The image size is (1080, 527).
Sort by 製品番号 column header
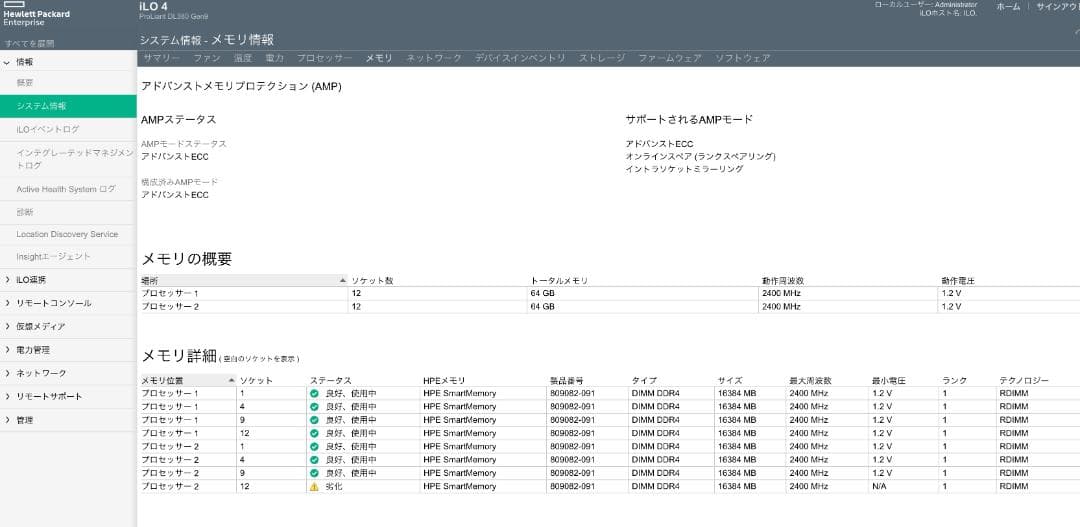click(567, 380)
